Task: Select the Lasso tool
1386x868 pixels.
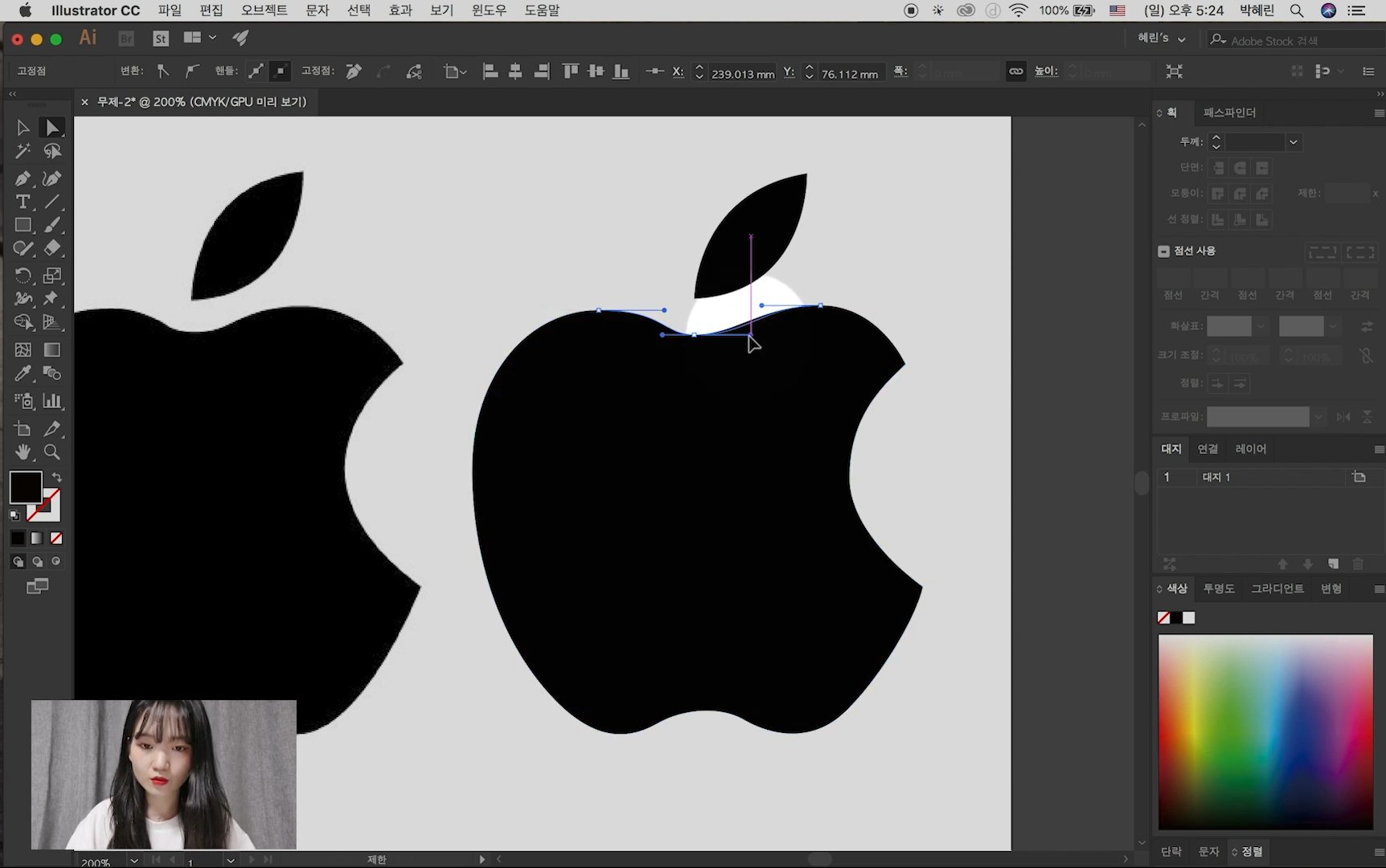Action: [x=52, y=151]
